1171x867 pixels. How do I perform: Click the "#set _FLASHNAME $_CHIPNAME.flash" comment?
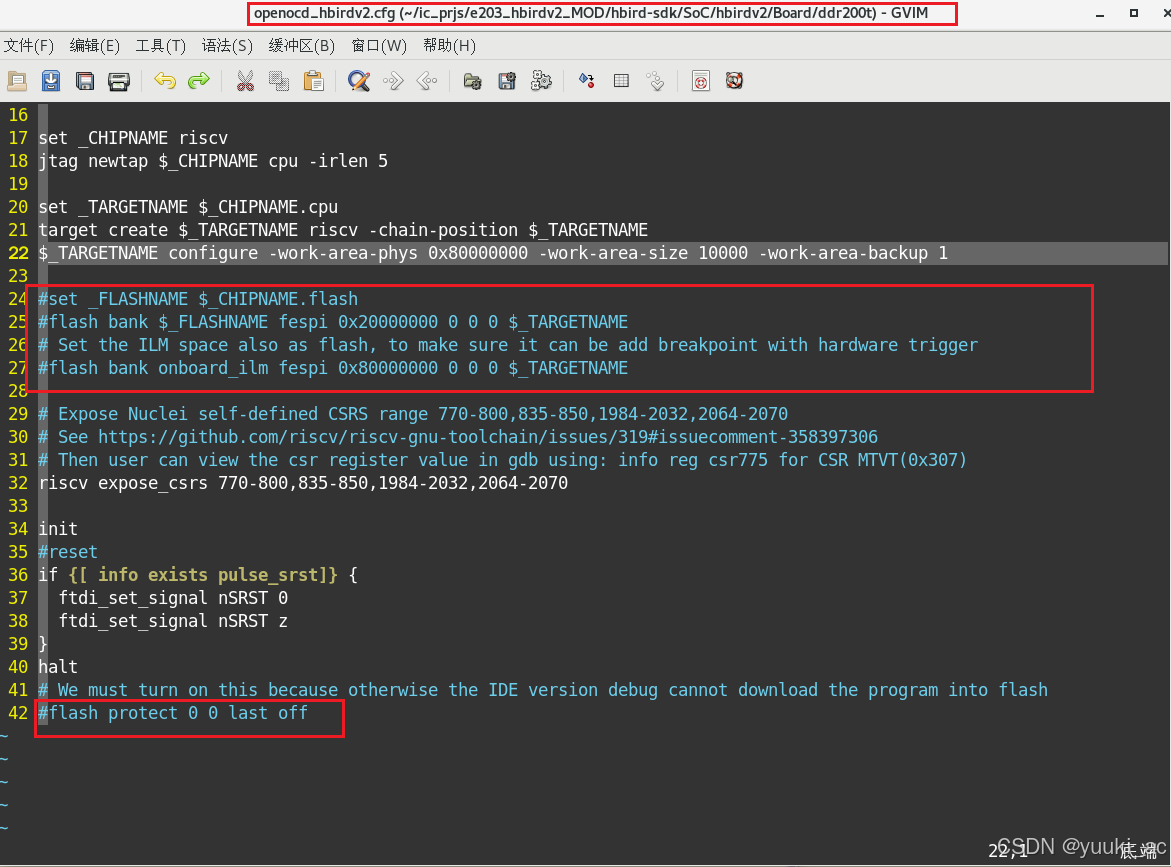[198, 299]
